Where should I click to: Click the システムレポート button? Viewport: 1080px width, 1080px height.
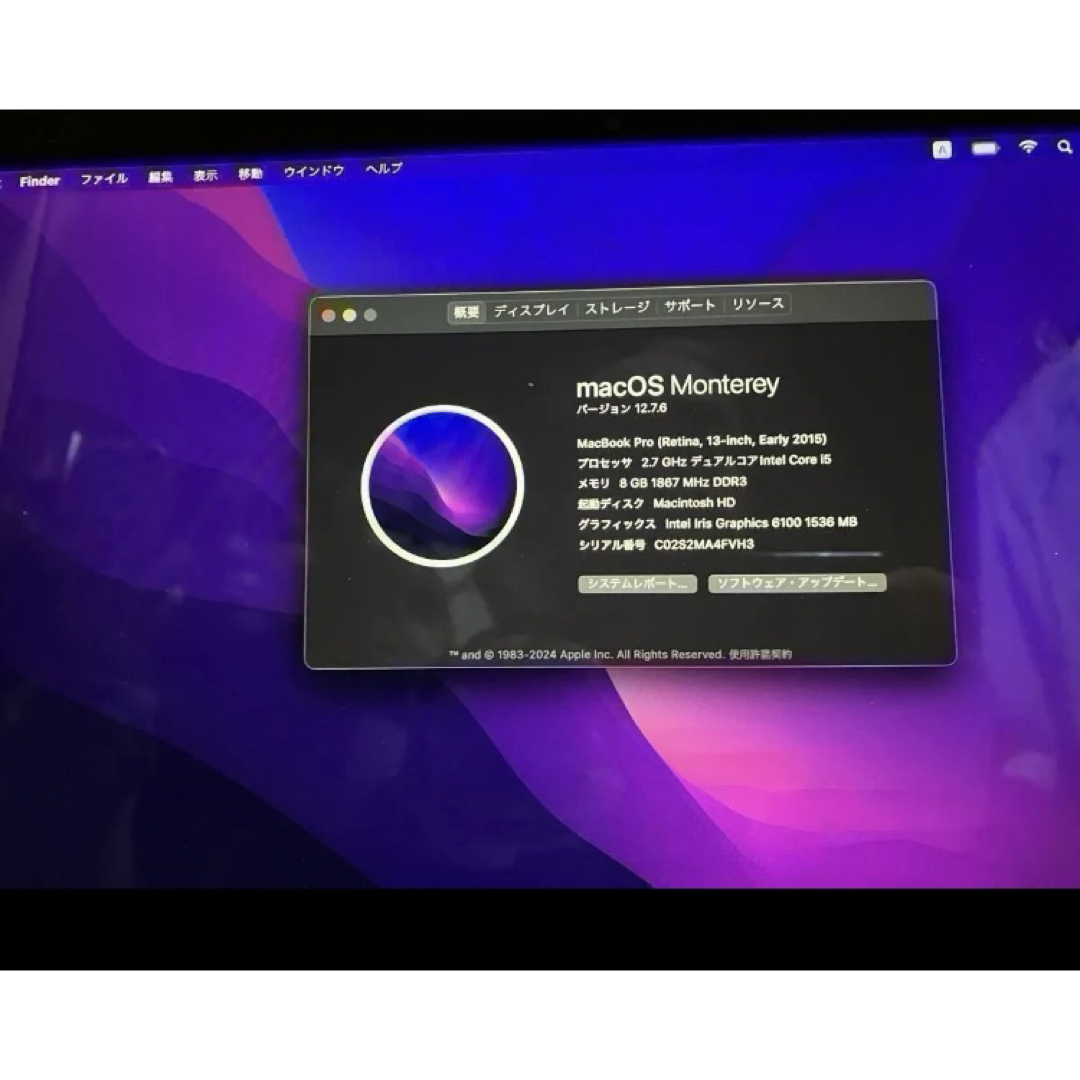[x=637, y=583]
